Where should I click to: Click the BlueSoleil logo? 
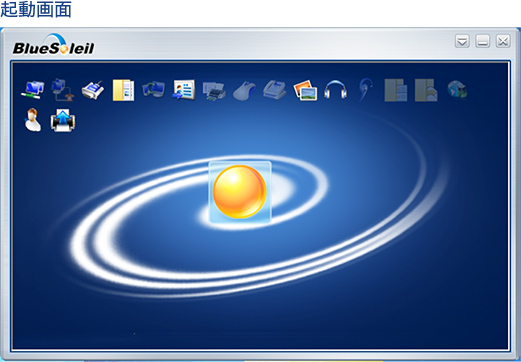point(53,45)
